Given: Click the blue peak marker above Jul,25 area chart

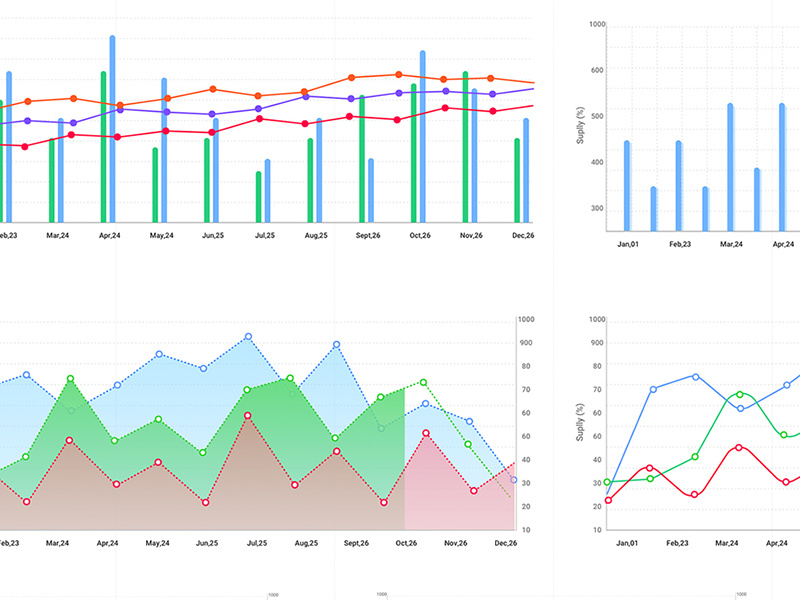Looking at the screenshot, I should 249,335.
